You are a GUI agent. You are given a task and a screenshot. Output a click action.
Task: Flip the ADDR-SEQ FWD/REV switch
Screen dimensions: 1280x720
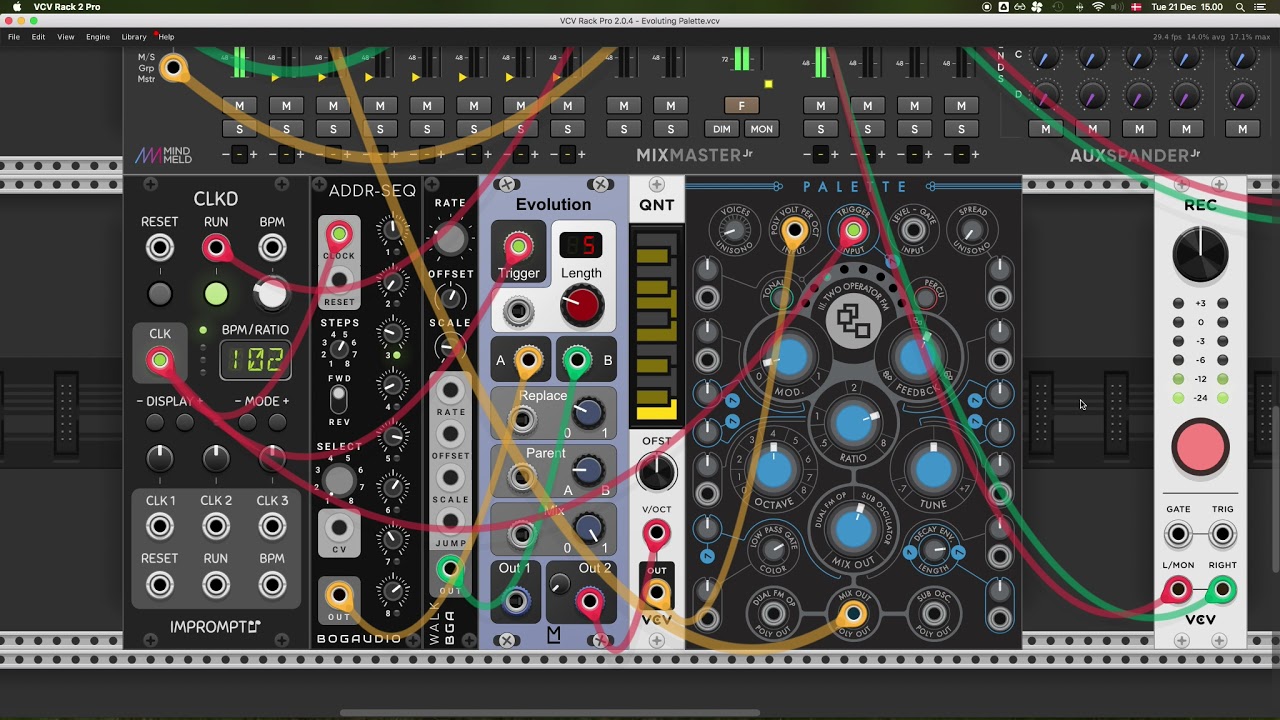click(339, 399)
